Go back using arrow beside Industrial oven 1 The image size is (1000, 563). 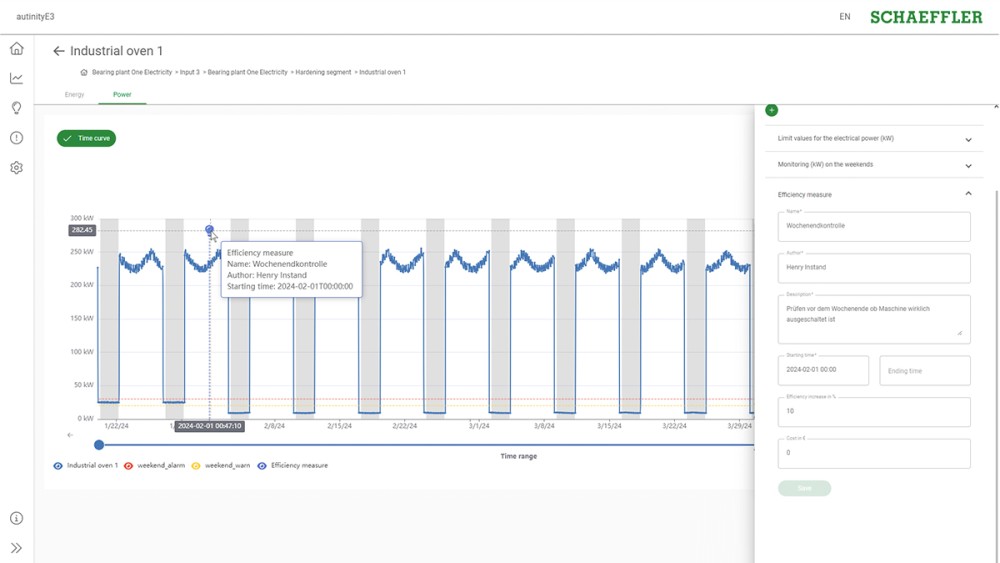point(58,51)
